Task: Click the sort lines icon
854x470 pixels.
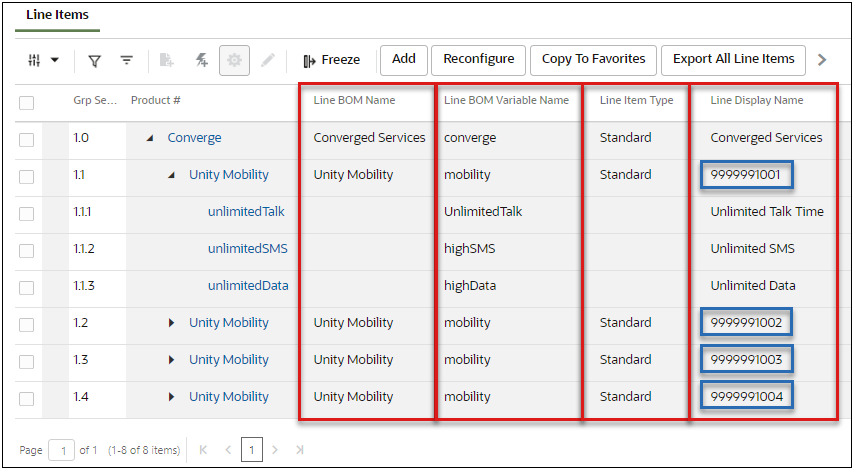Action: coord(127,61)
